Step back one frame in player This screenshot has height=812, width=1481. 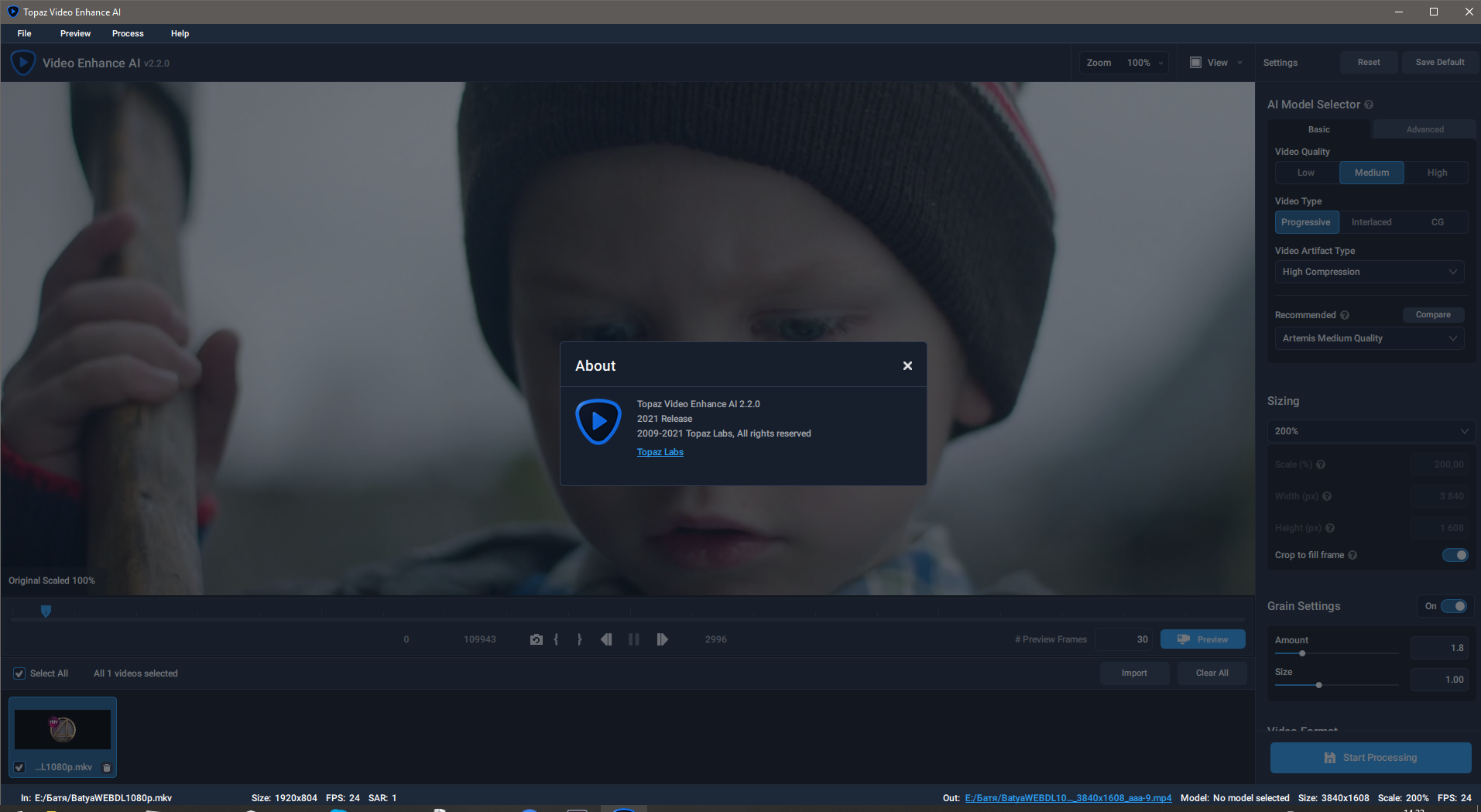606,639
